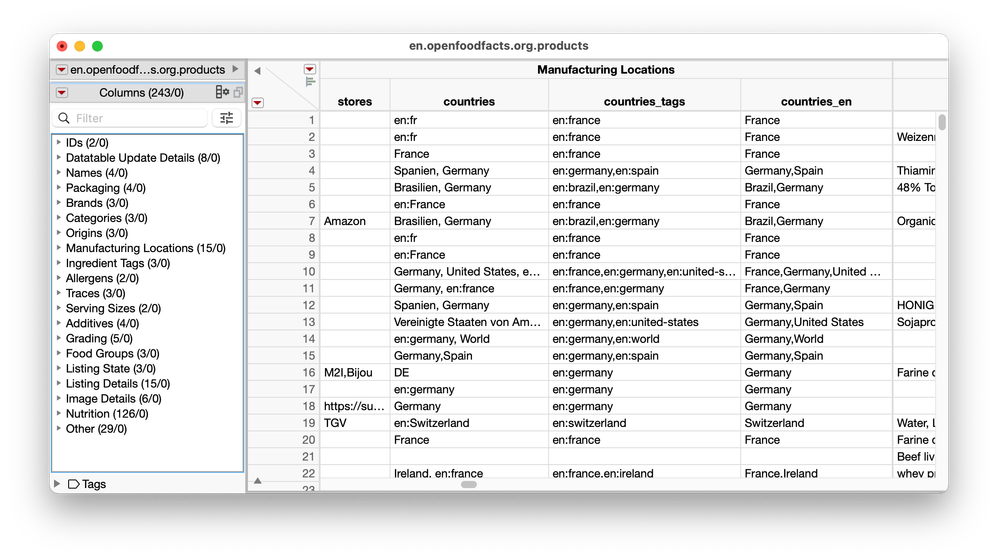The width and height of the screenshot is (998, 559).
Task: Click the green column group bars icon
Action: [310, 81]
